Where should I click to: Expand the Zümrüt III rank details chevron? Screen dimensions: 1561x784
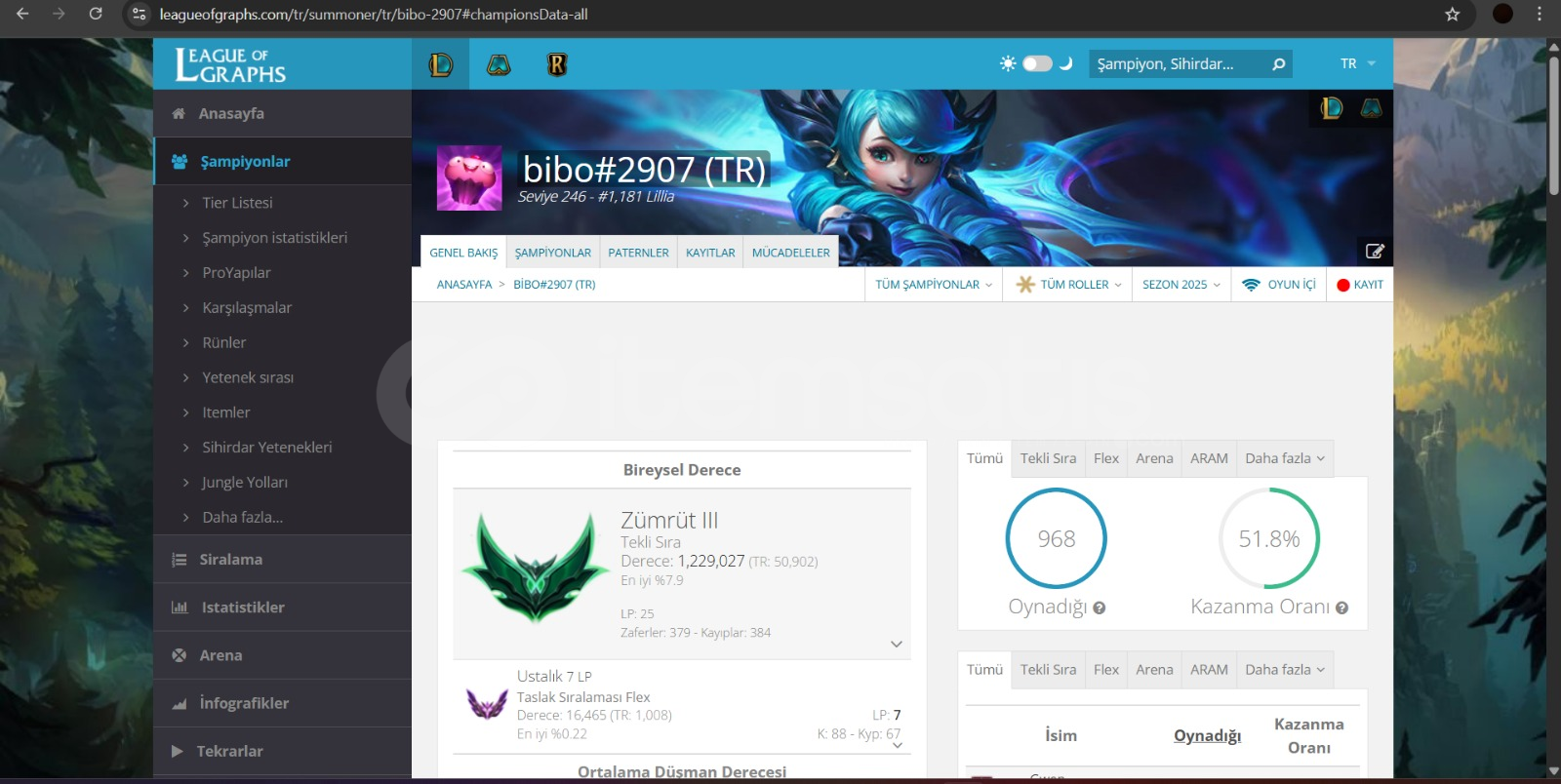[x=897, y=644]
